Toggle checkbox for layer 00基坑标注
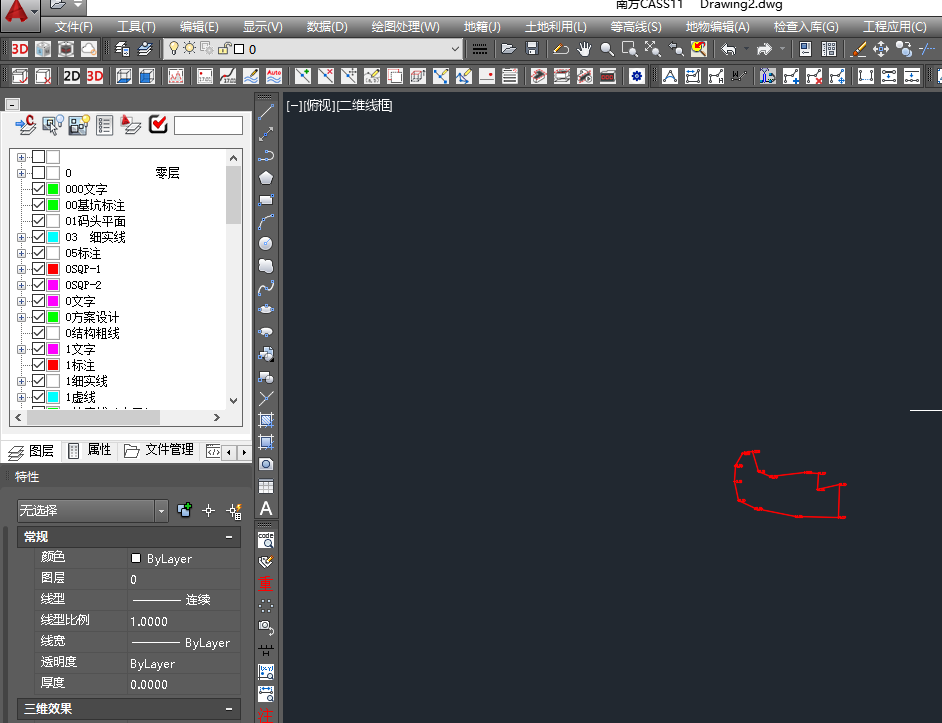This screenshot has width=942, height=723. pyautogui.click(x=38, y=205)
